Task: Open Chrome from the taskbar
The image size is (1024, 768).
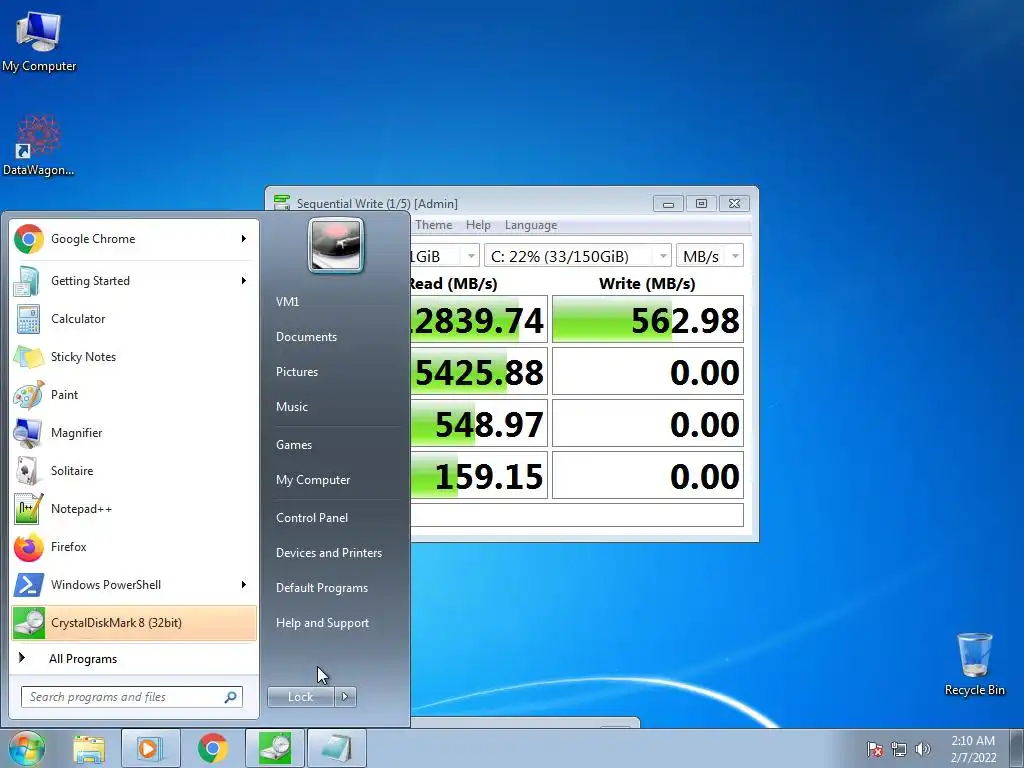Action: point(212,748)
